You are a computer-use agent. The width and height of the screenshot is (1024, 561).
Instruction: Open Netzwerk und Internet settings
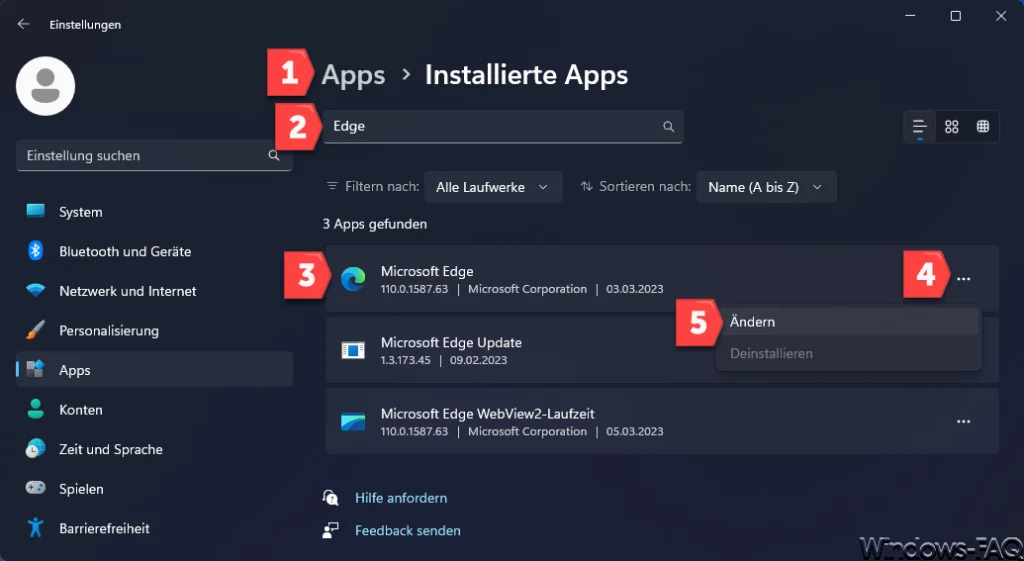pos(154,291)
